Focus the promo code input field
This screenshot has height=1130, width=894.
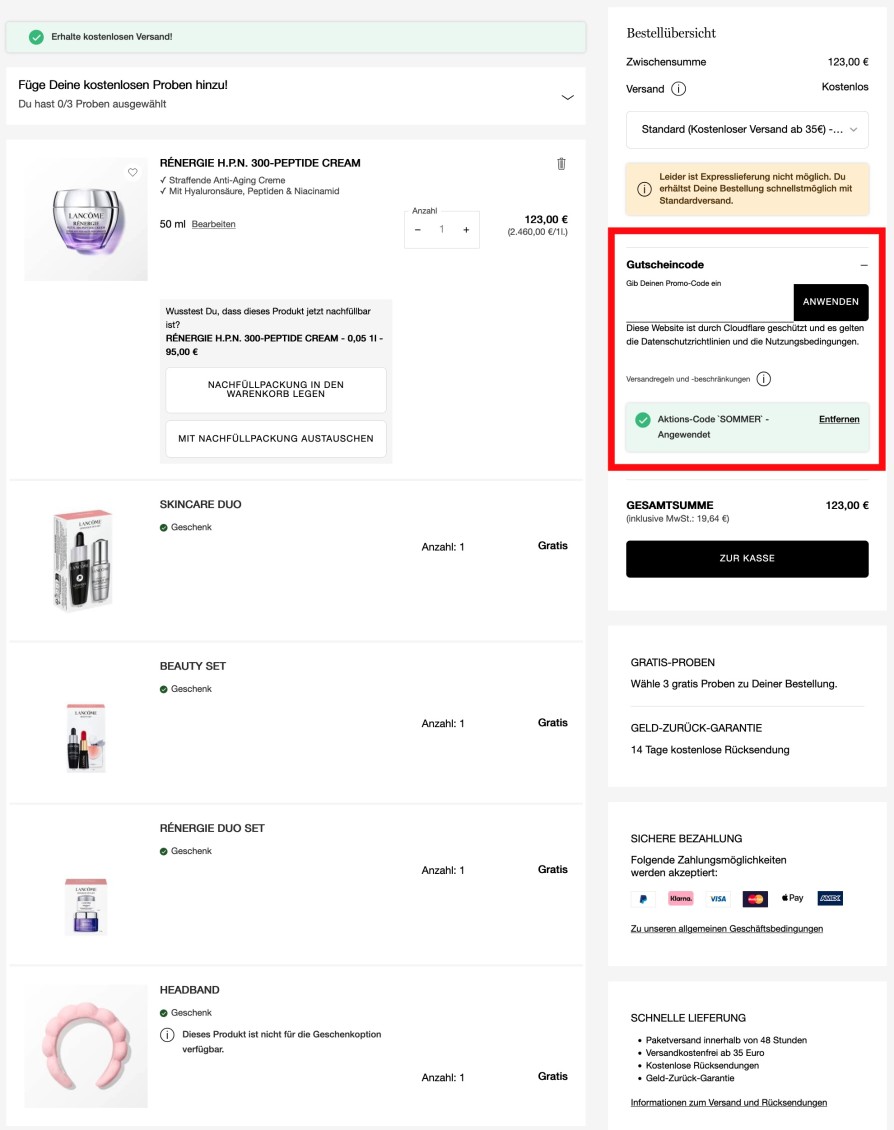[x=710, y=306]
